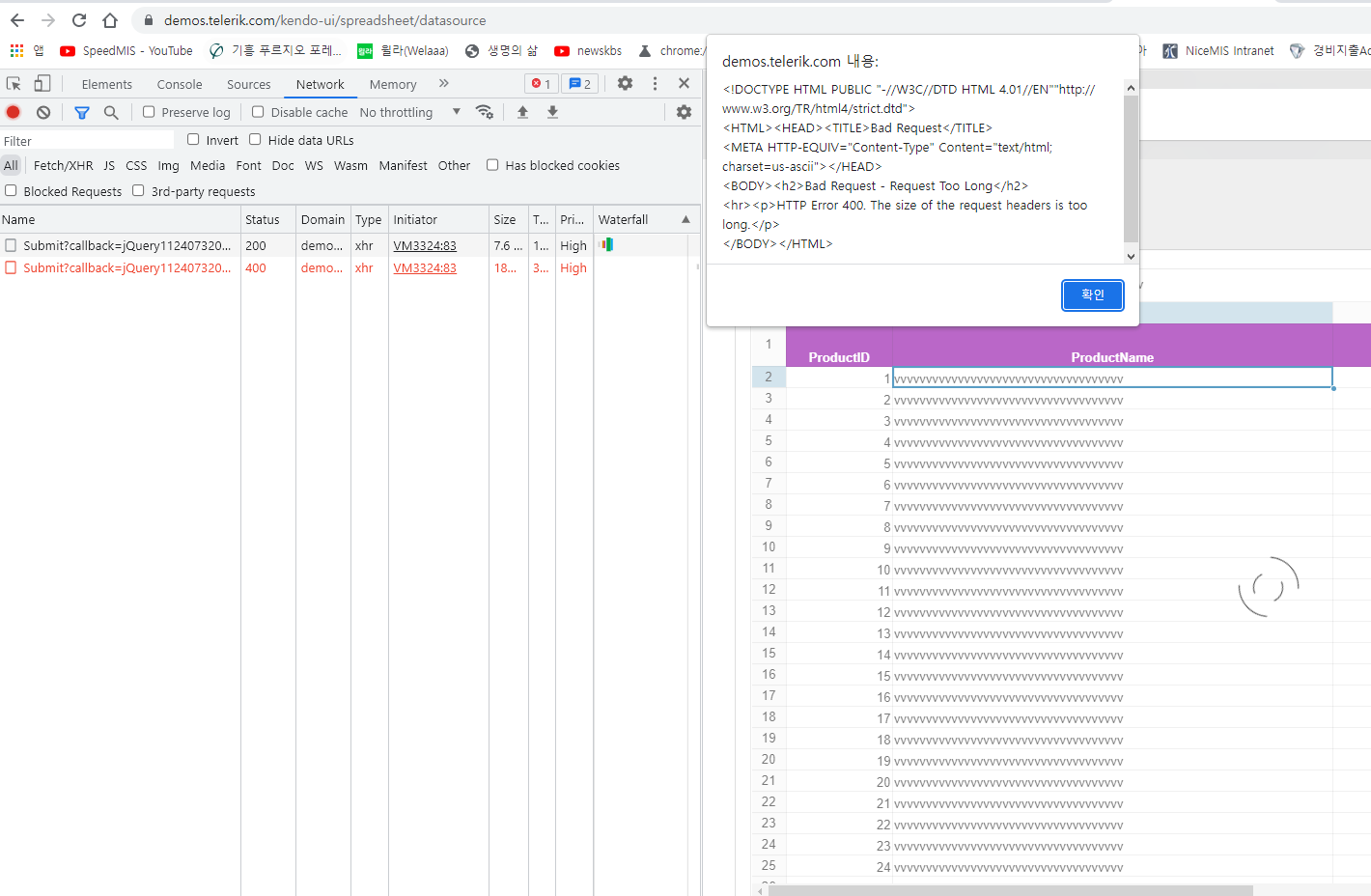Check the Disable cache option
The height and width of the screenshot is (896, 1371).
(258, 112)
